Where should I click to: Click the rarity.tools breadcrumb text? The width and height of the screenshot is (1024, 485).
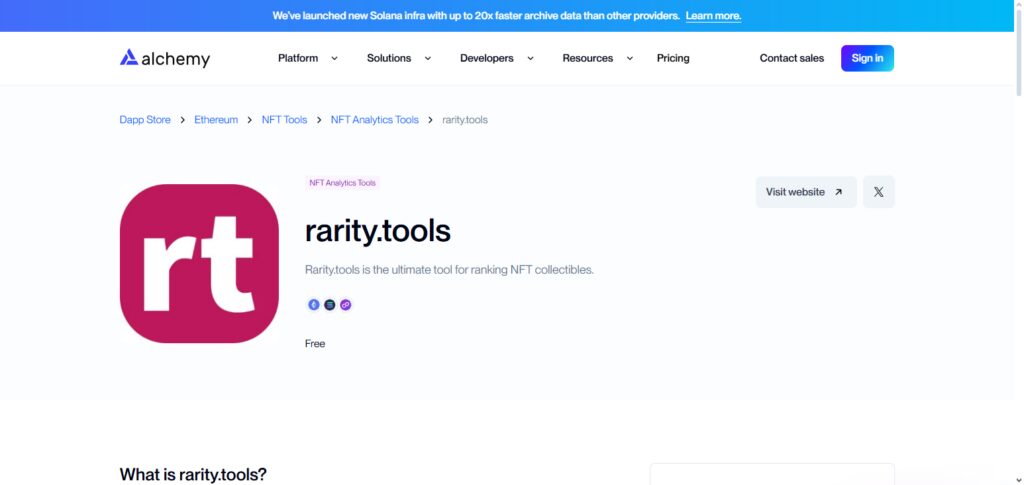[x=465, y=120]
